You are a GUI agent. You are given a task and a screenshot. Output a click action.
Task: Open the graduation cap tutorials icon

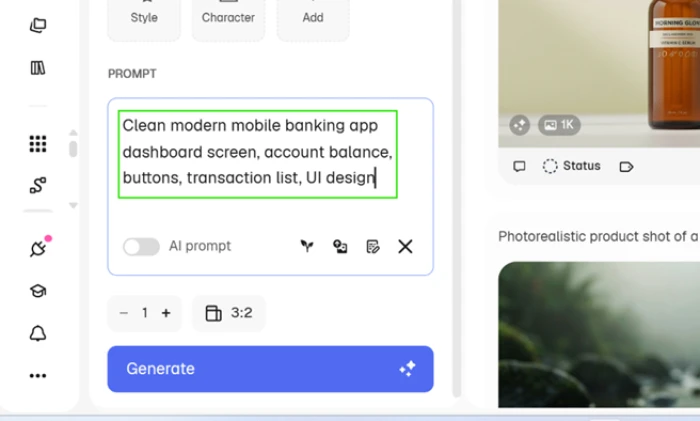coord(38,291)
